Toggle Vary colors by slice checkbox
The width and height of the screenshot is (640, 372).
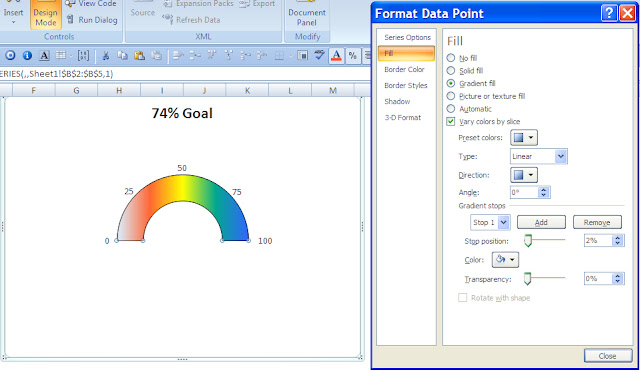451,121
